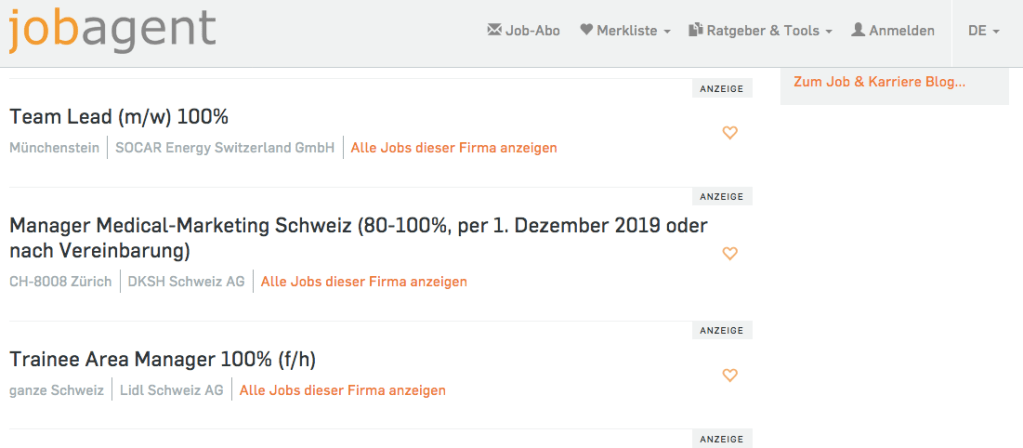This screenshot has height=448, width=1023.
Task: Click the Job-Abo envelope icon
Action: [494, 30]
